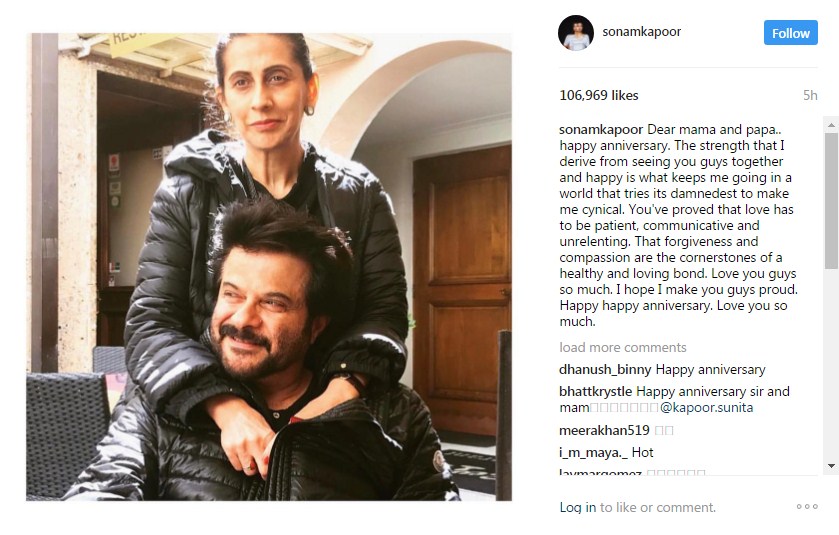This screenshot has height=535, width=839.
Task: Click the sonamkapoor name in caption
Action: pyautogui.click(x=601, y=129)
